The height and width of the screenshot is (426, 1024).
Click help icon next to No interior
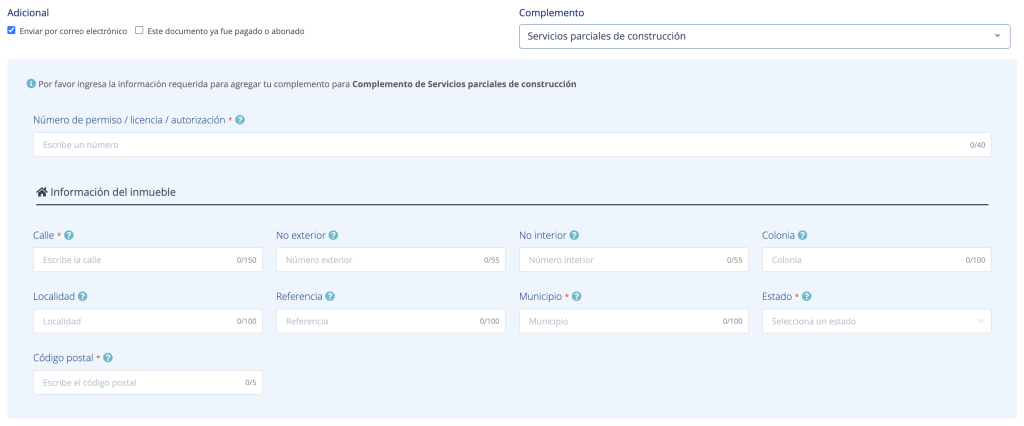(x=575, y=236)
